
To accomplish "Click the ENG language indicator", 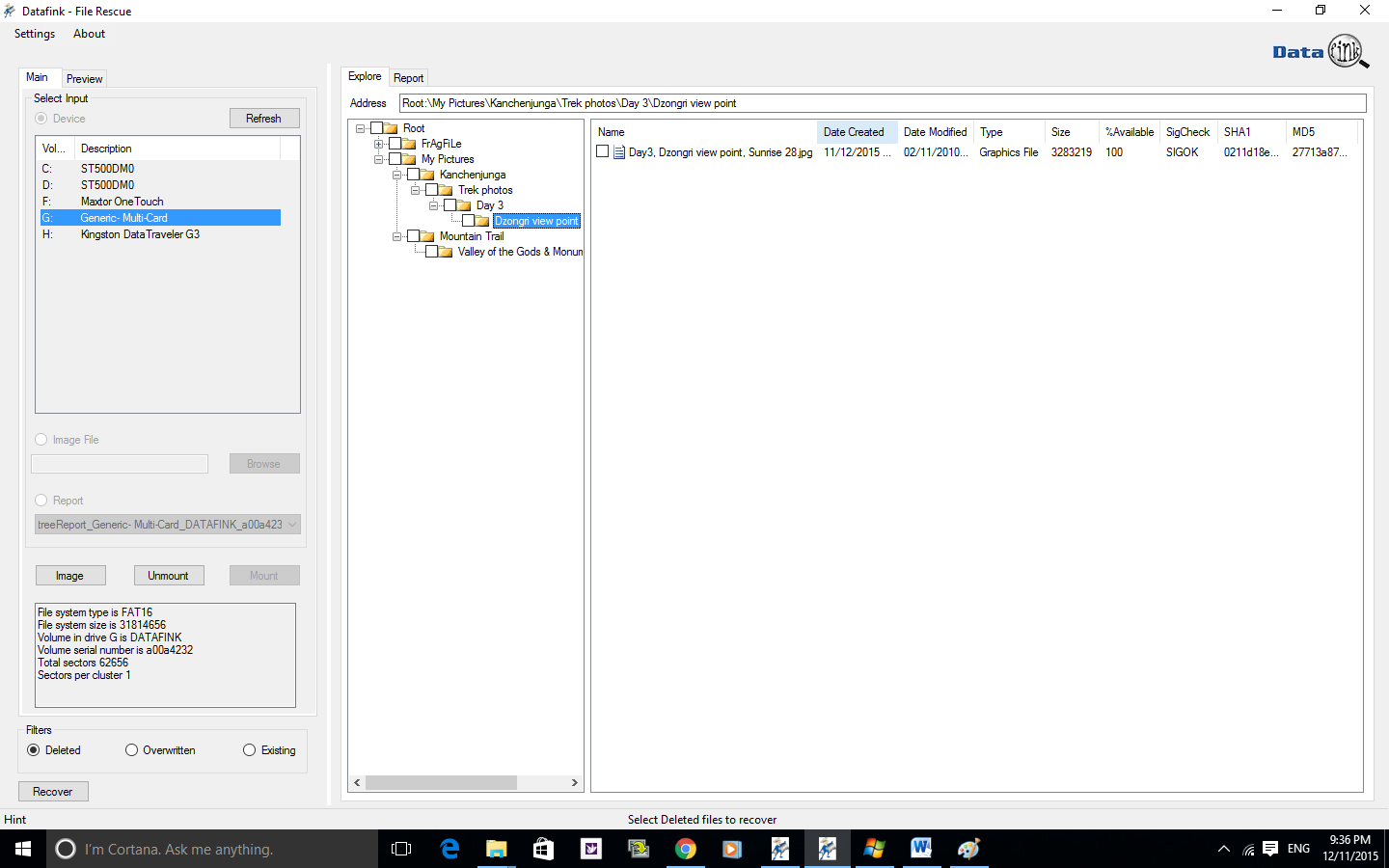I will 1299,849.
